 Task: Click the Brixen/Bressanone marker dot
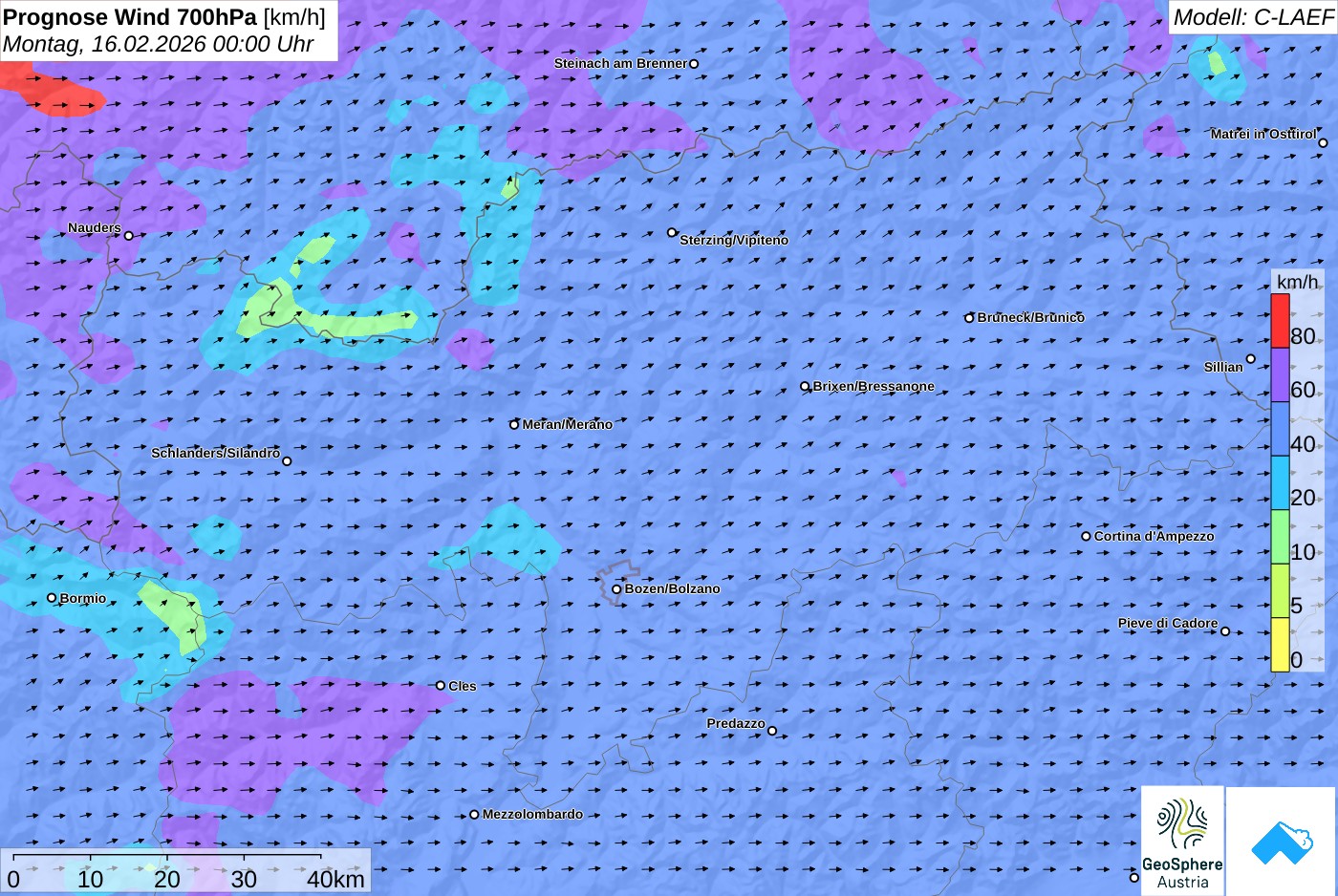(805, 387)
